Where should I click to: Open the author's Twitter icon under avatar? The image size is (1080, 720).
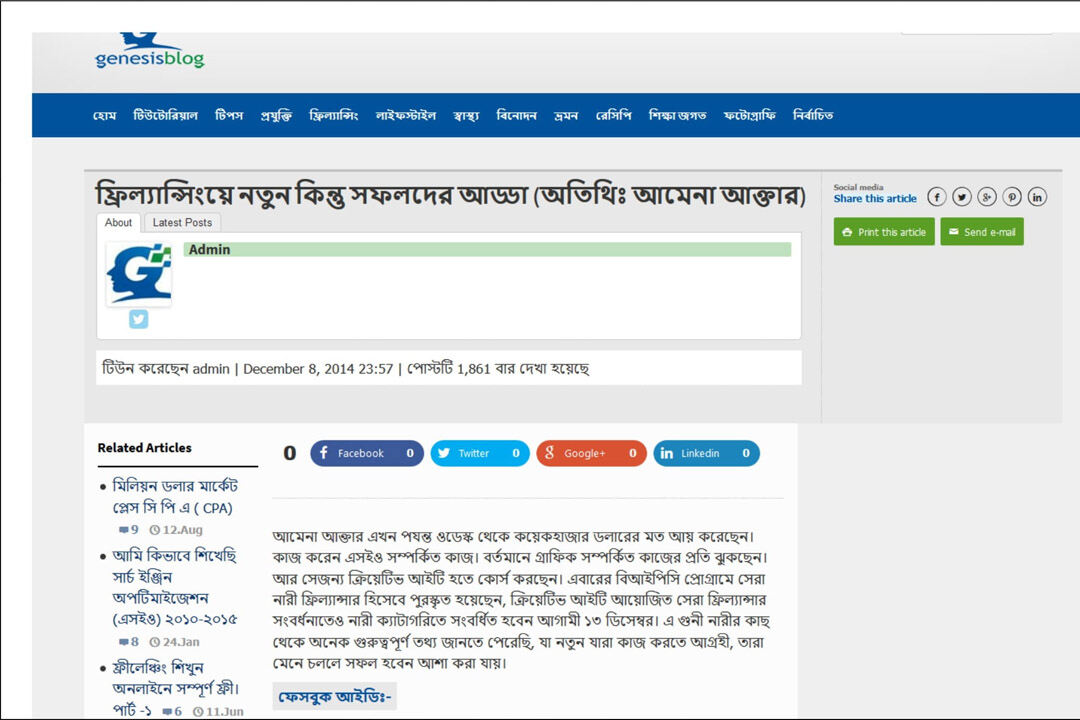click(x=138, y=319)
